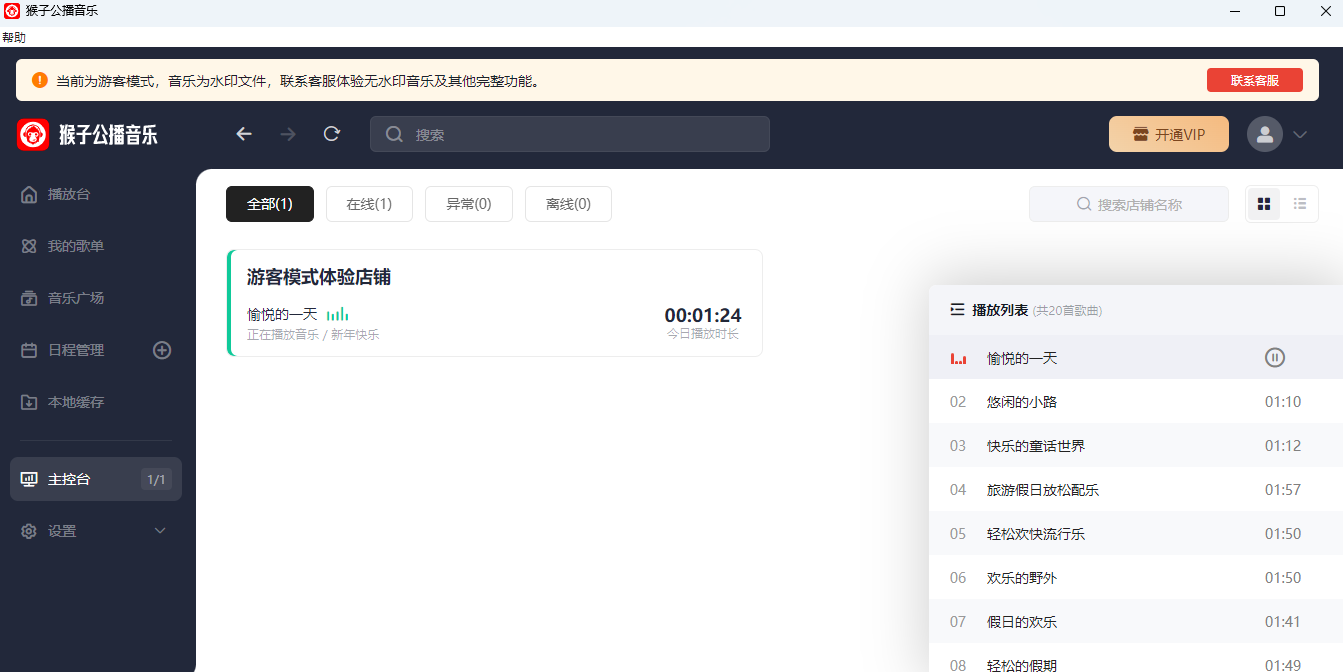
Task: Select the 在线(1) filter tab
Action: pos(369,204)
